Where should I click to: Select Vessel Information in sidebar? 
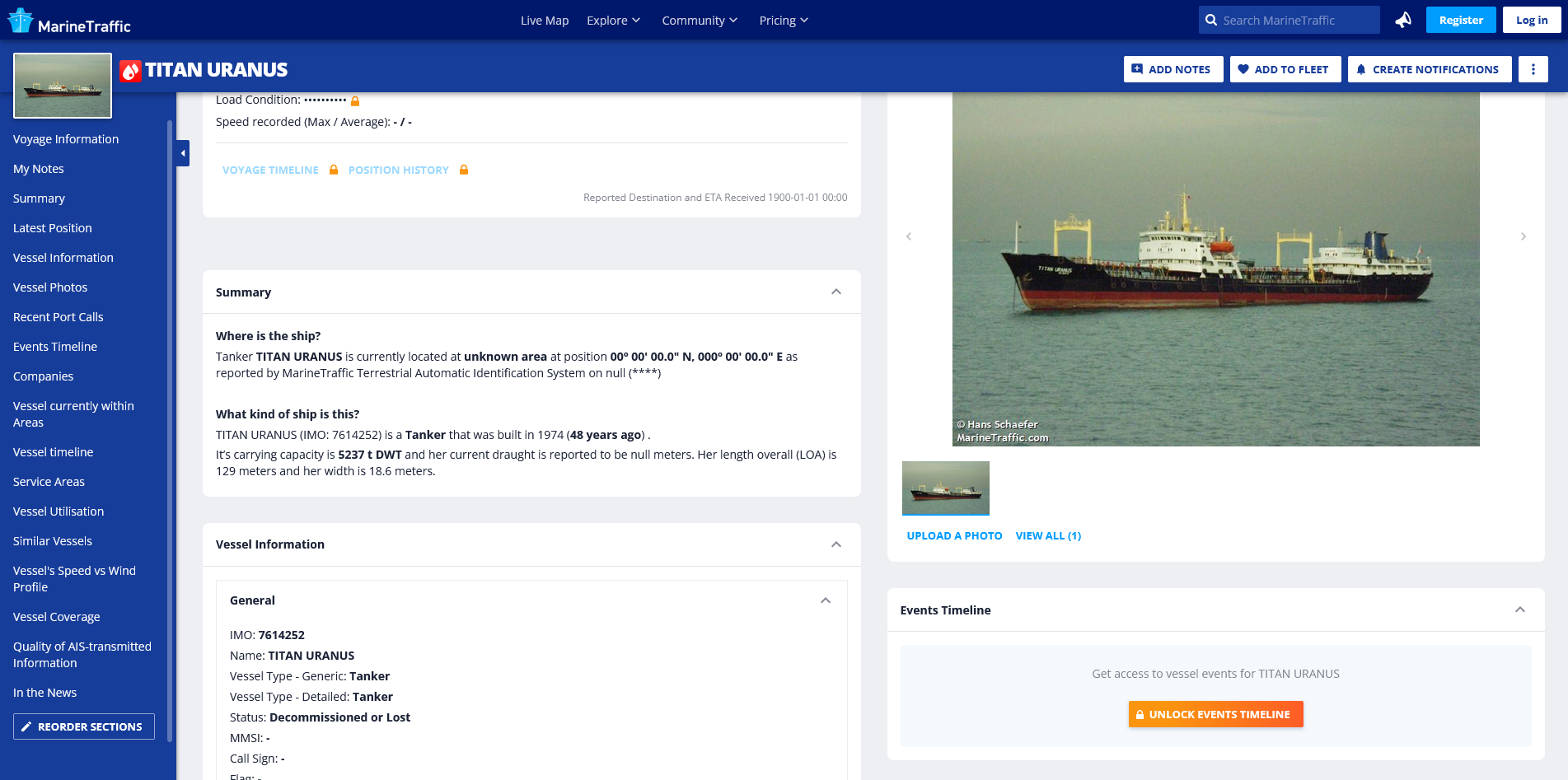[x=63, y=258]
